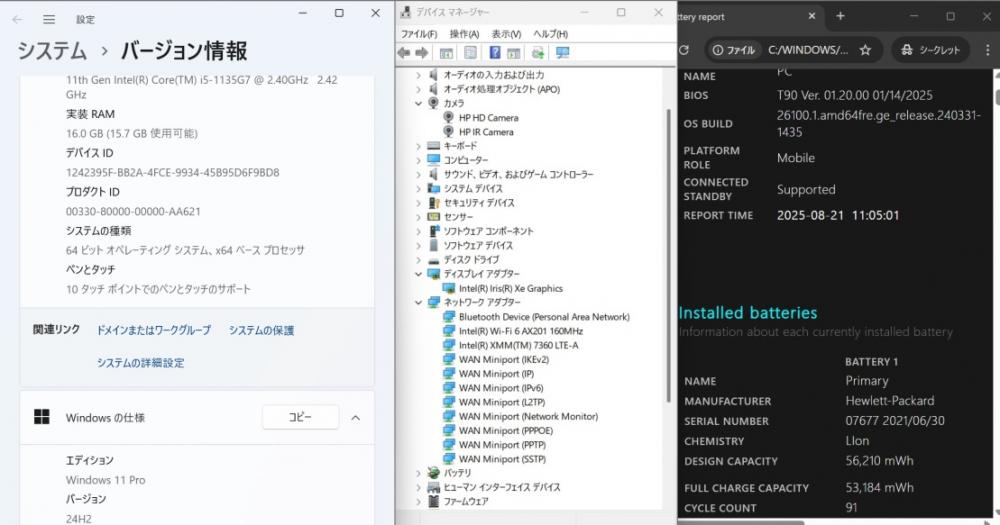1000x525 pixels.
Task: Select Bluetooth Device Personal Area Network adapter
Action: tap(544, 317)
